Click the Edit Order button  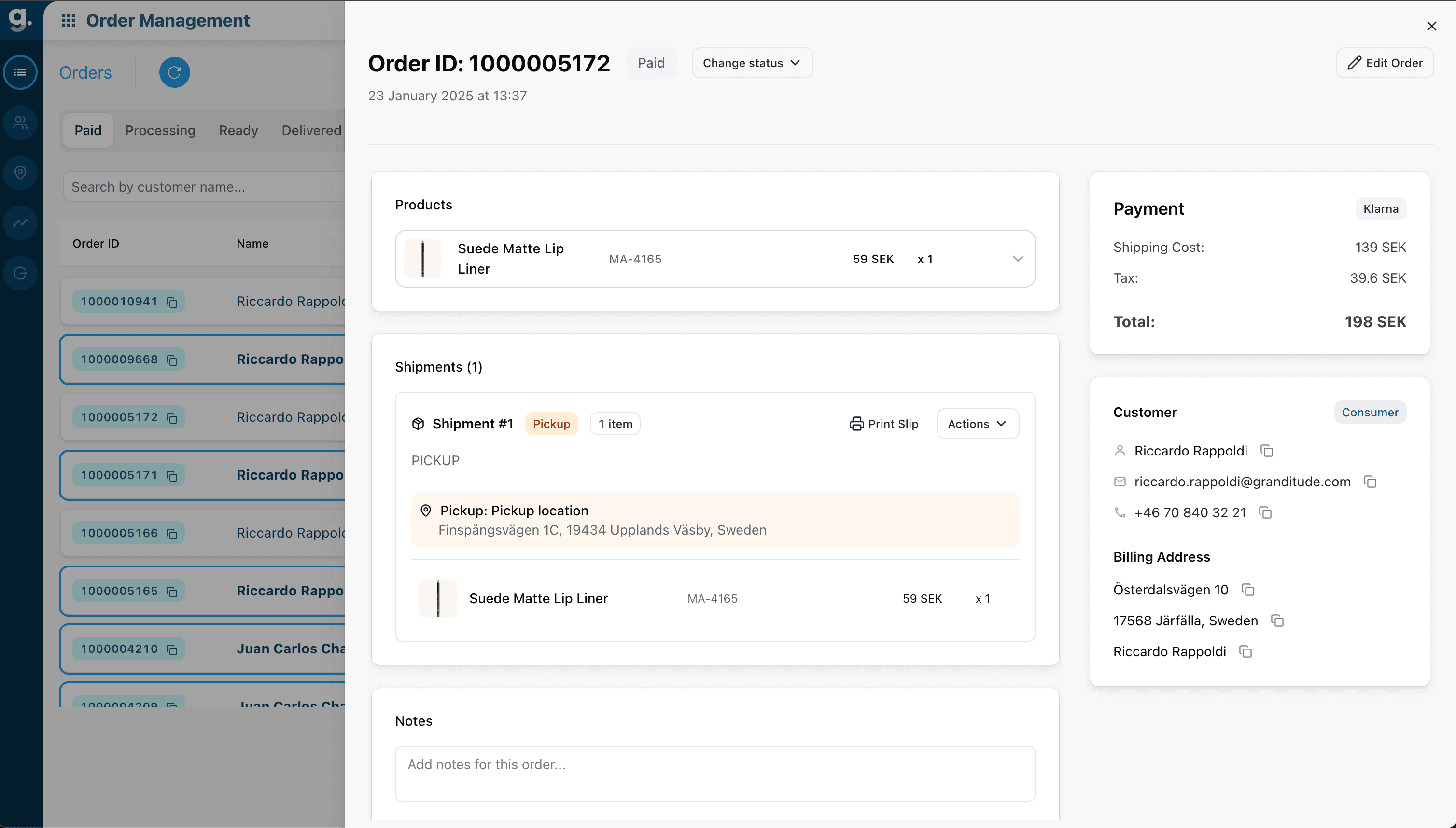click(x=1384, y=63)
